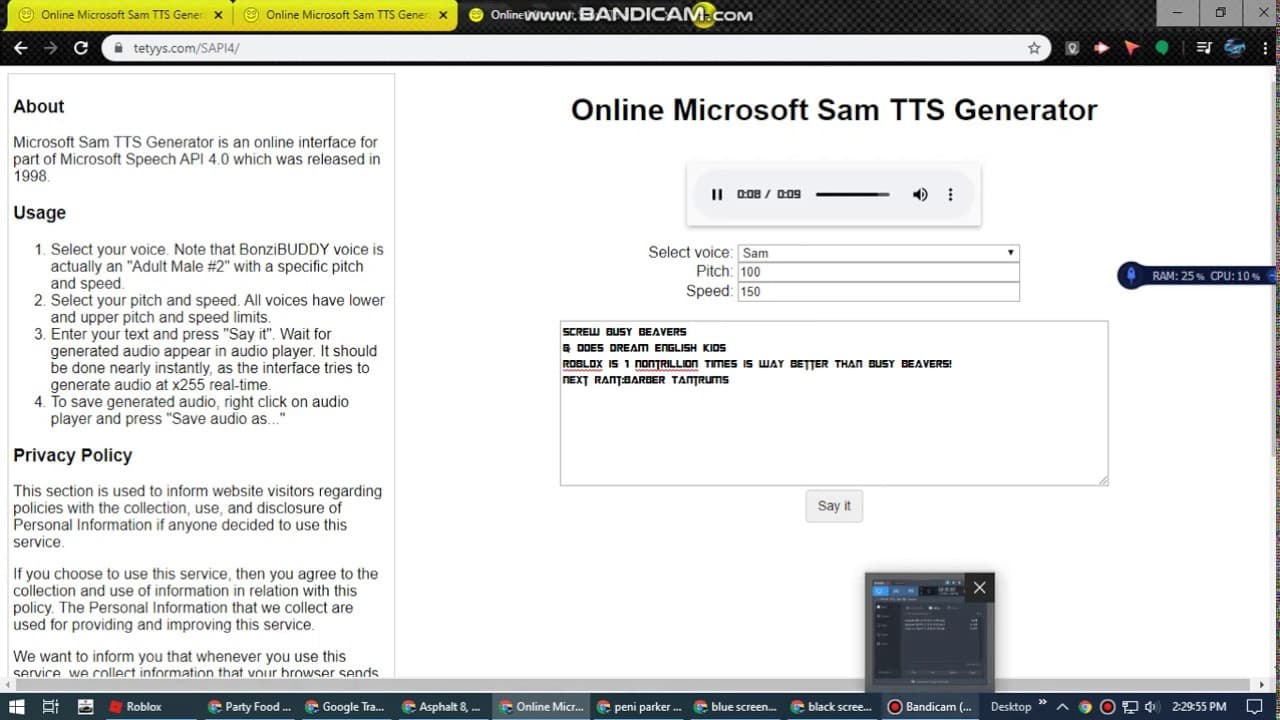Open network settings from the tray
This screenshot has width=1280, height=720.
click(1130, 706)
